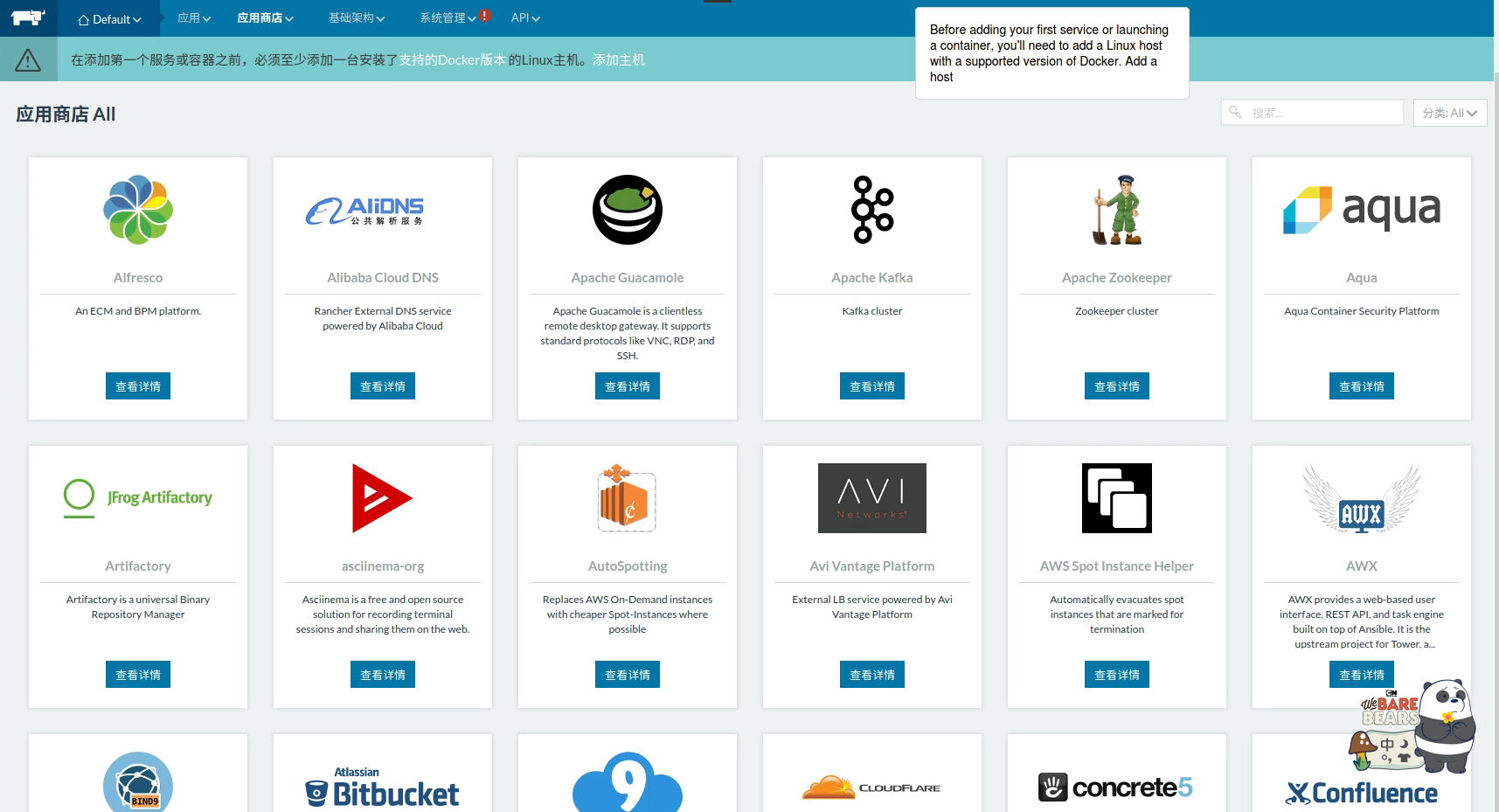
Task: Click the Aqua logo
Action: pos(1362,210)
